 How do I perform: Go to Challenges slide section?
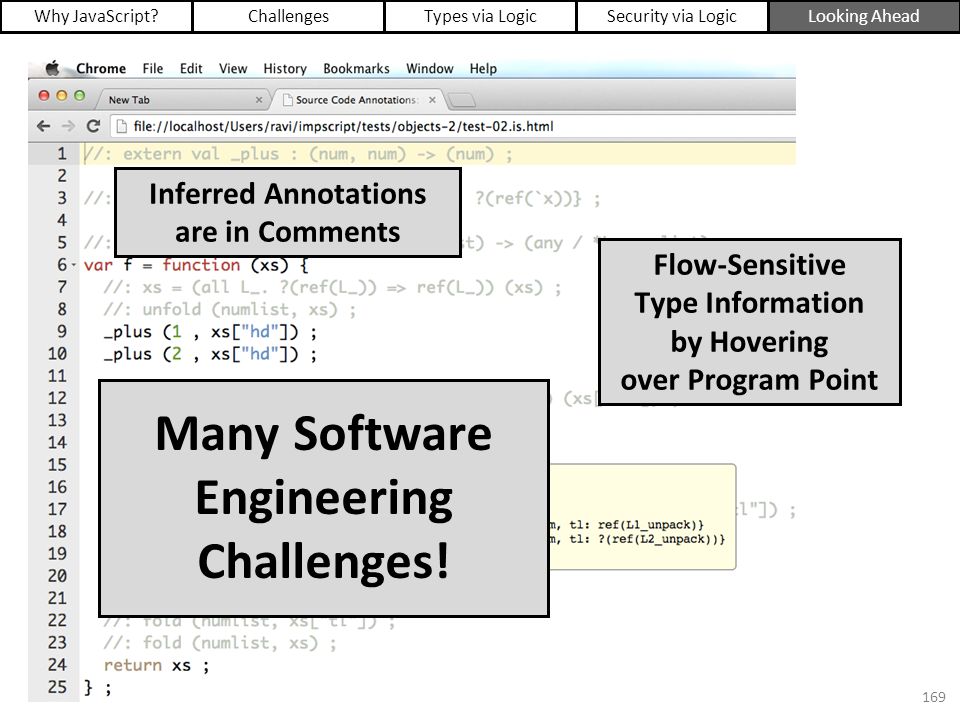288,16
